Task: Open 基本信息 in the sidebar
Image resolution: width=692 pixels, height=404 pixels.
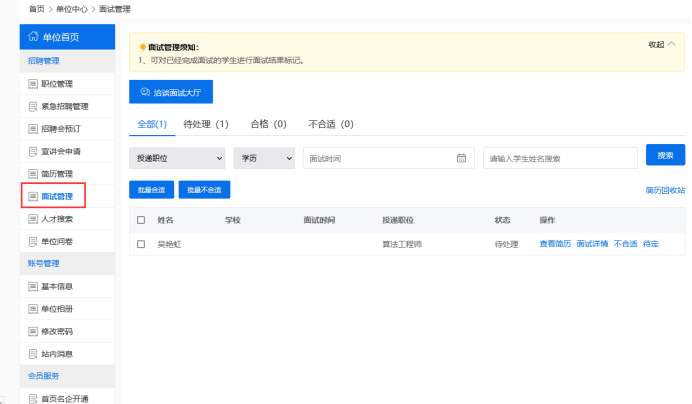Action: click(67, 287)
